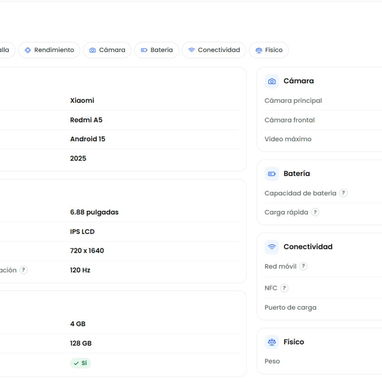Click the Red móvil label
The height and width of the screenshot is (382, 382).
point(280,266)
